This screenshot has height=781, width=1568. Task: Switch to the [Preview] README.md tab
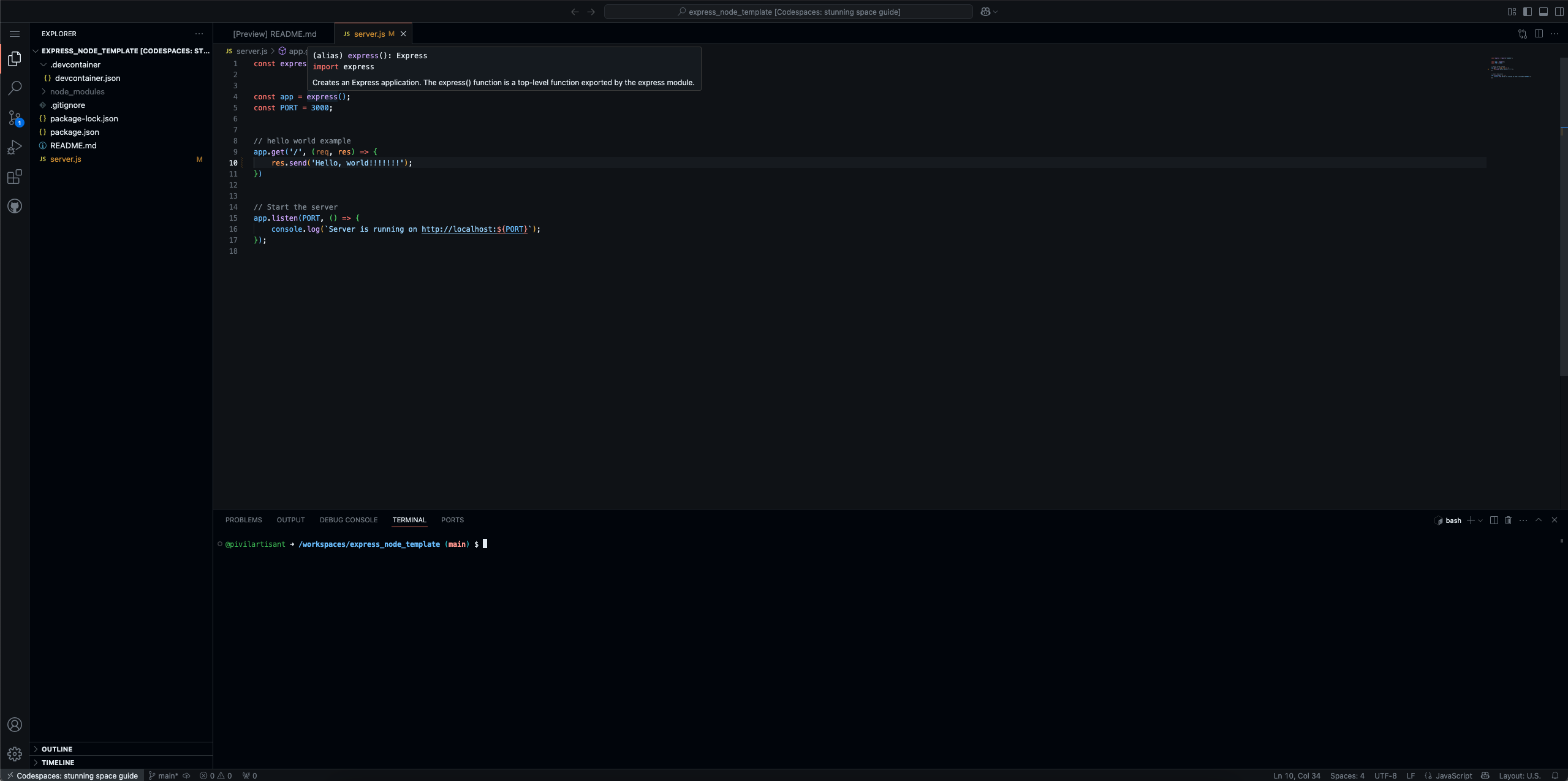coord(275,34)
